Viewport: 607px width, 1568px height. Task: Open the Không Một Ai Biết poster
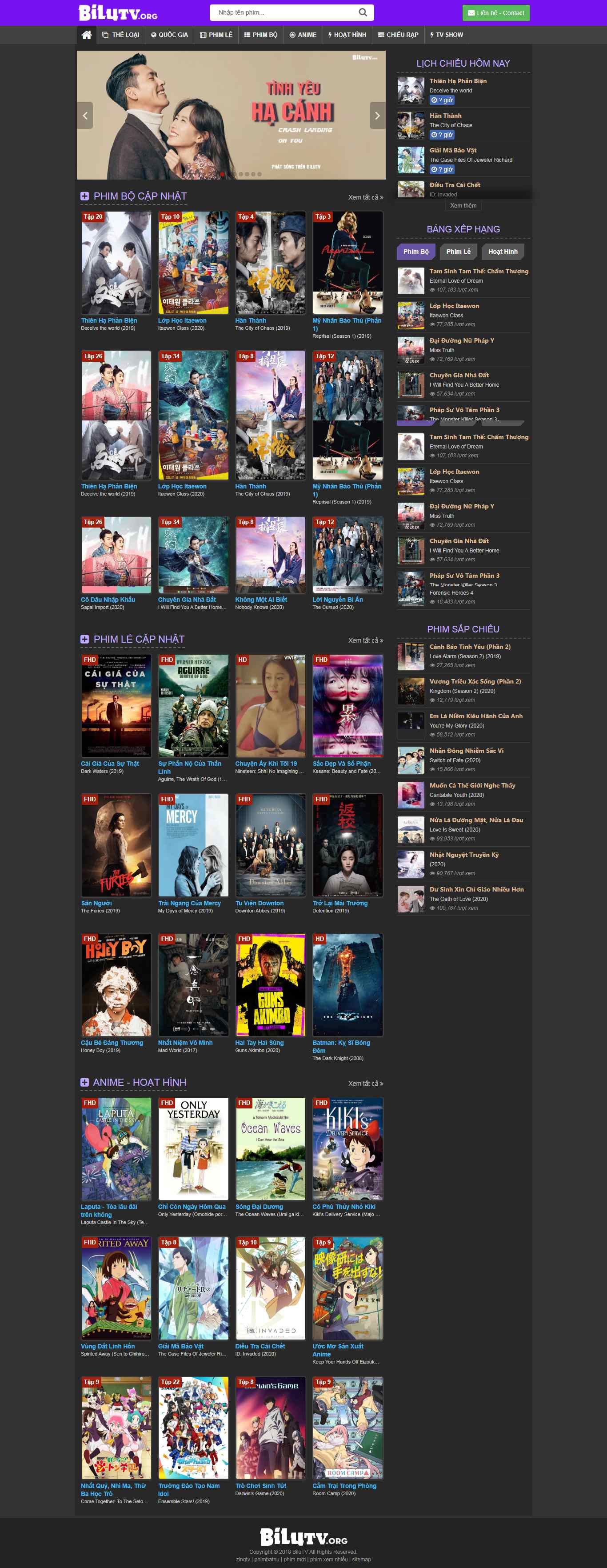(x=271, y=555)
